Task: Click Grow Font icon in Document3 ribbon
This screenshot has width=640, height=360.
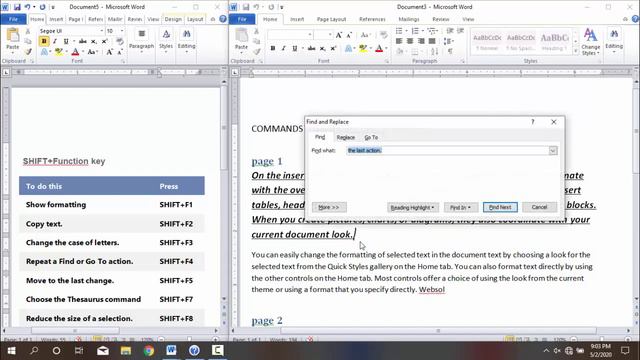Action: [339, 35]
